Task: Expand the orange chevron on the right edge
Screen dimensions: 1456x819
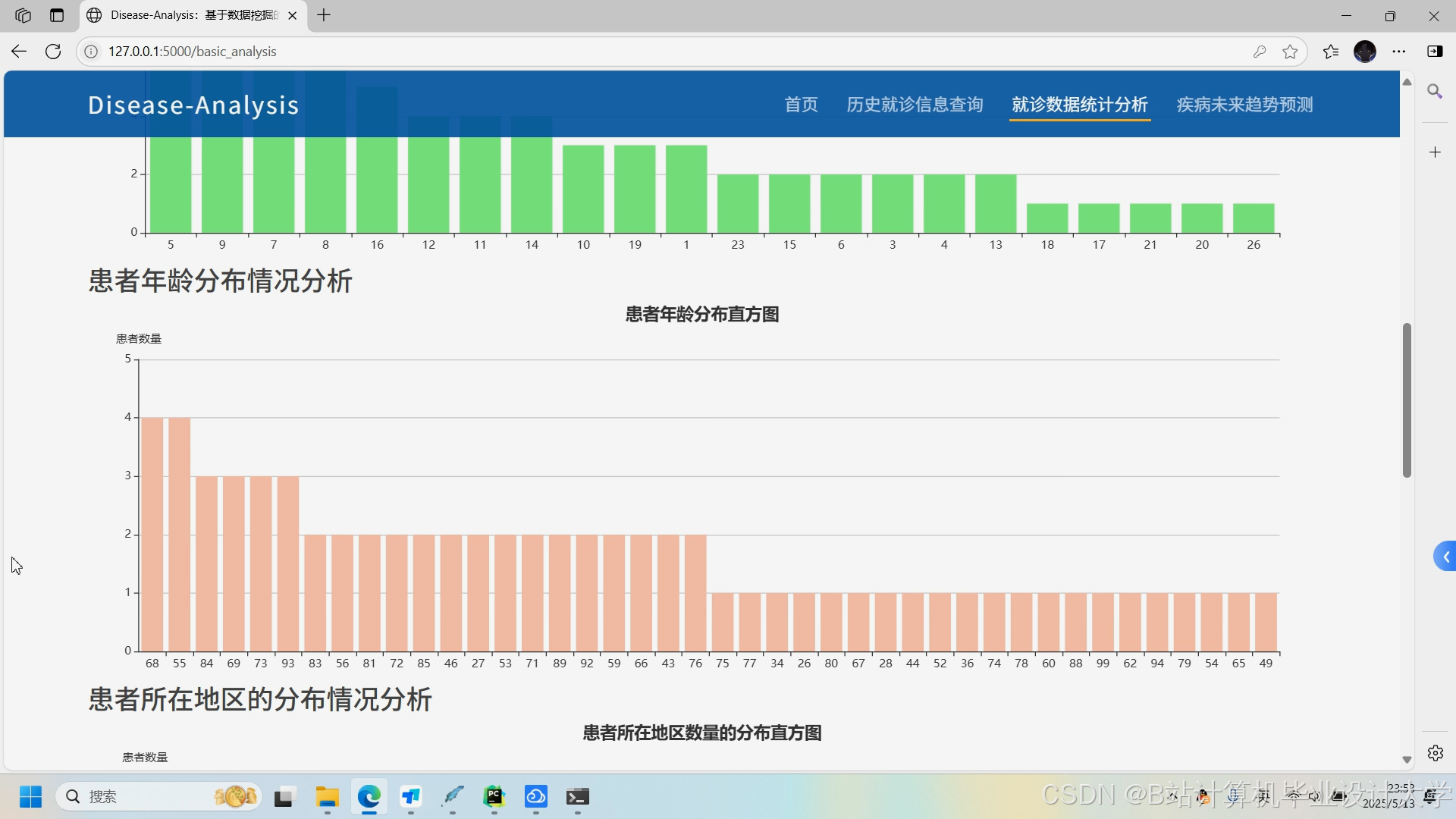Action: click(1447, 556)
